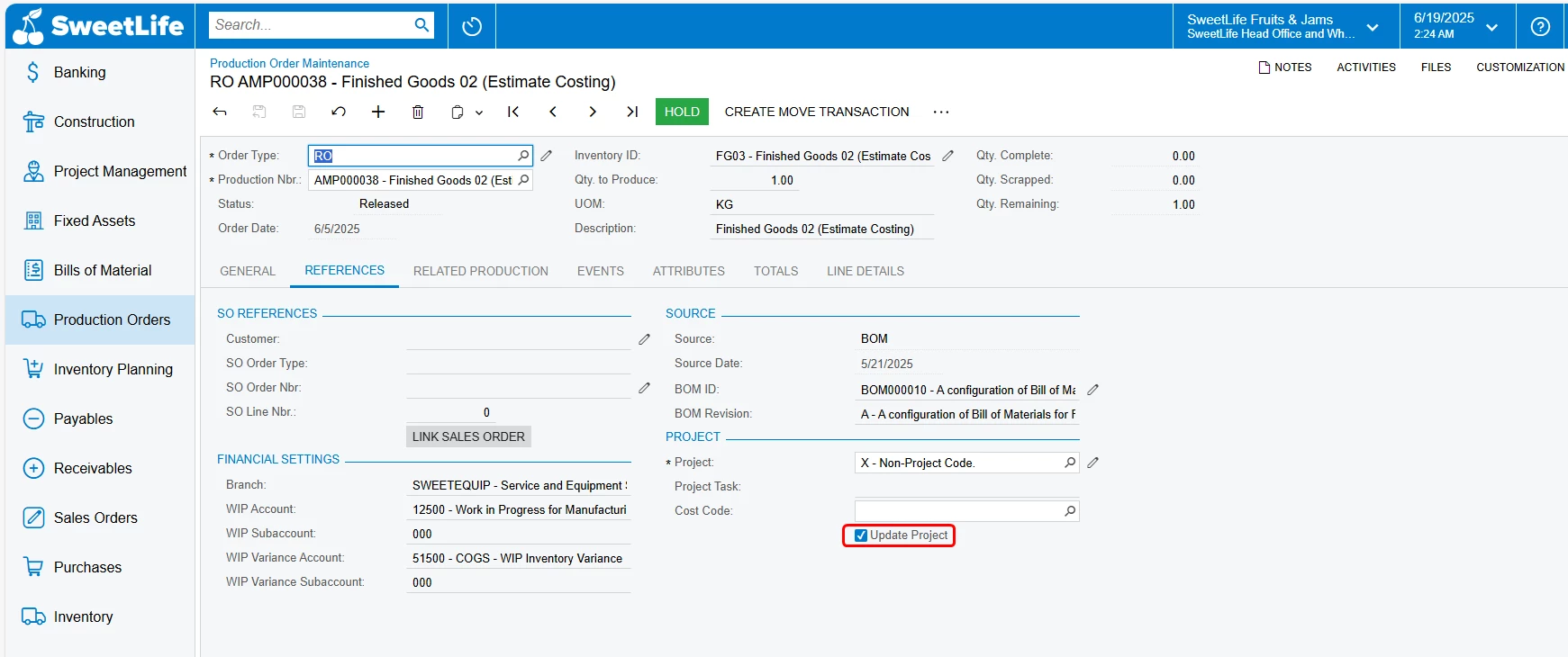The height and width of the screenshot is (657, 1568).
Task: Click the Production Order Maintenance breadcrumb link
Action: [x=289, y=63]
